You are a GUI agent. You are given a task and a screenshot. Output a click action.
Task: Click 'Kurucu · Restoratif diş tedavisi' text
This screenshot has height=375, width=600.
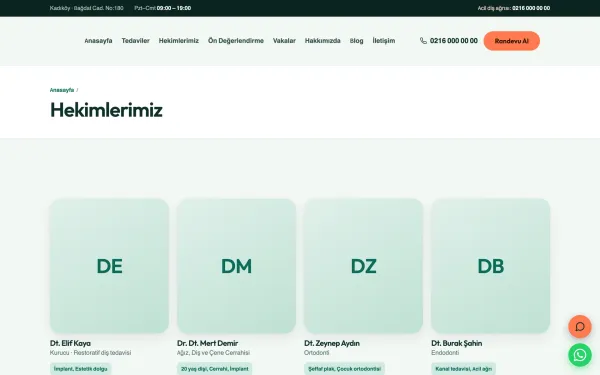pyautogui.click(x=90, y=353)
